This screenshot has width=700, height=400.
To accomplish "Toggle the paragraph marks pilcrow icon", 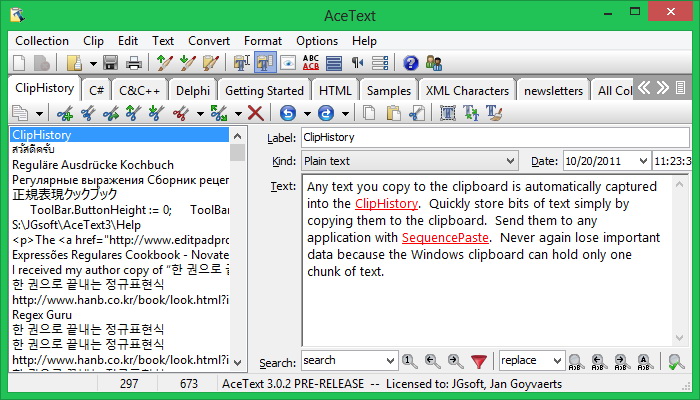I will pyautogui.click(x=357, y=62).
